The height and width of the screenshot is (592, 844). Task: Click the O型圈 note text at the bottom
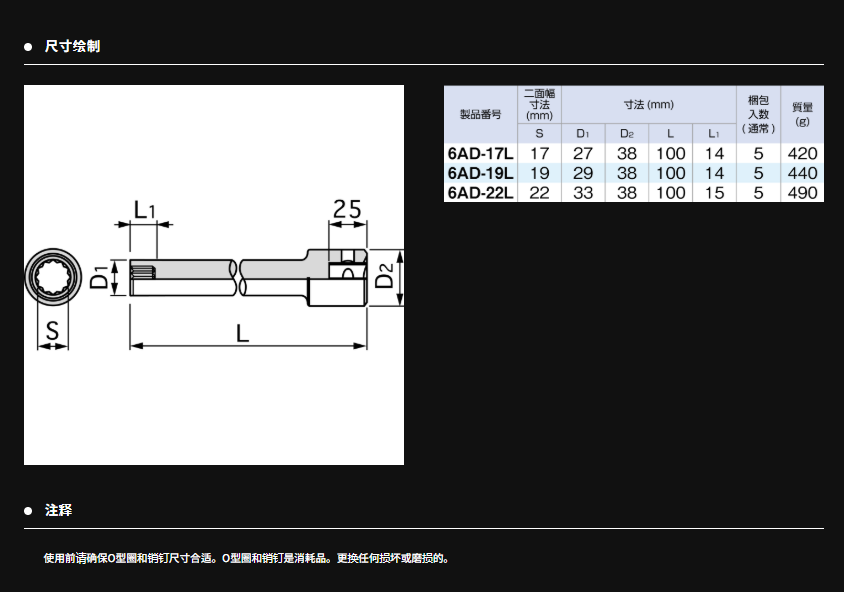pos(246,558)
